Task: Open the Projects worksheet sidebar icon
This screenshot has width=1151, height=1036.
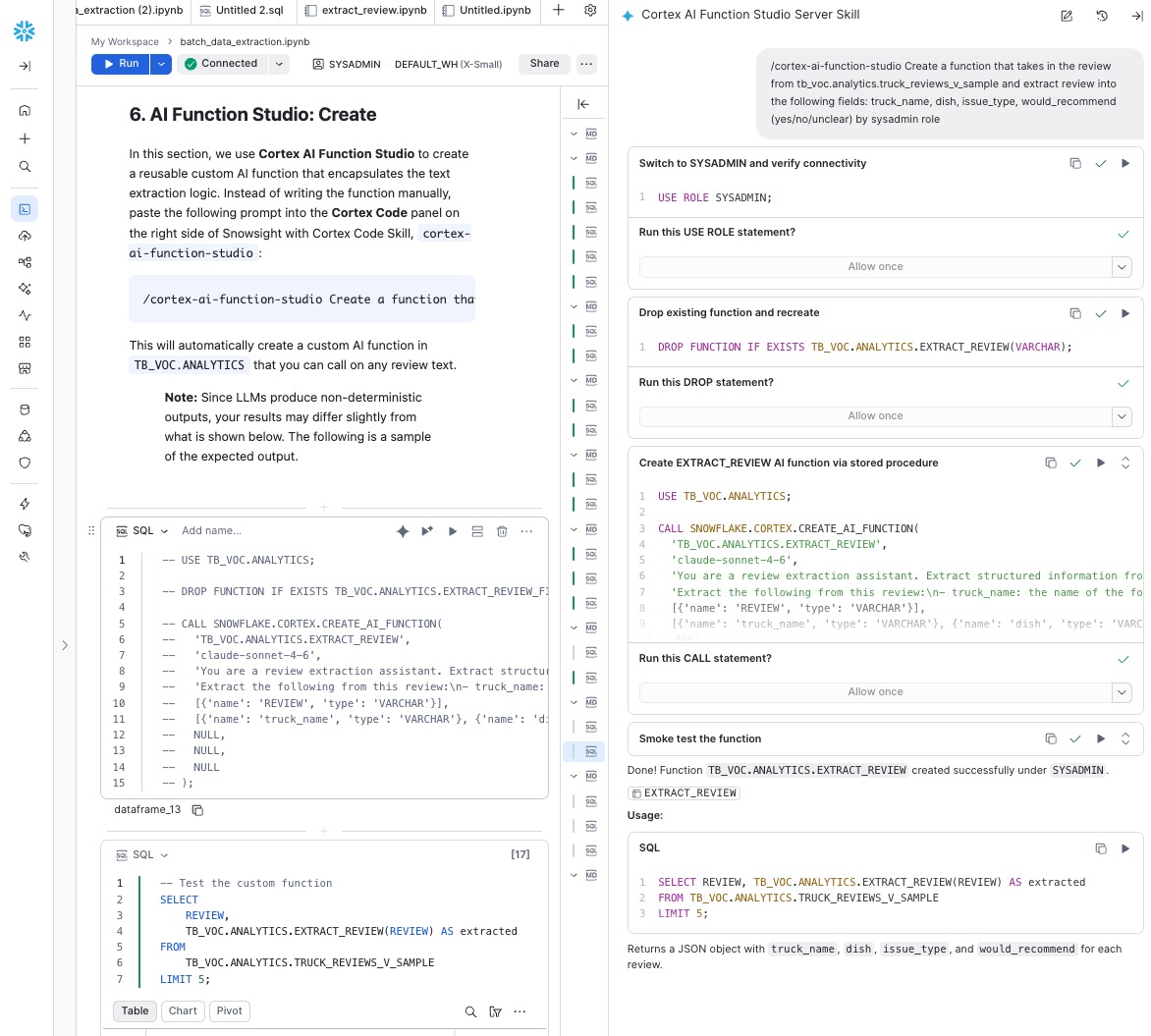Action: click(25, 209)
